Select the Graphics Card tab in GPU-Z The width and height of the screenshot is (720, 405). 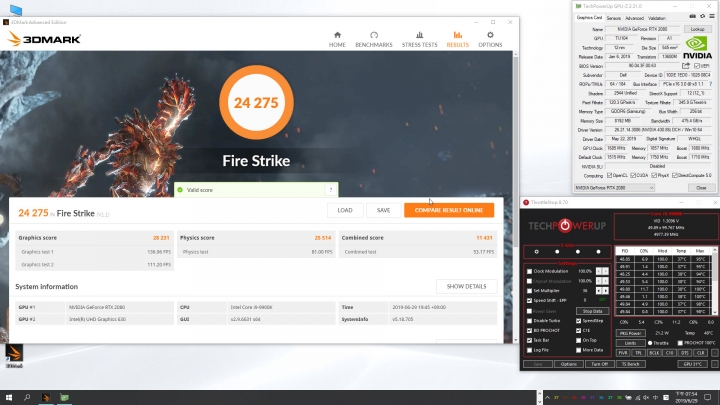[589, 18]
